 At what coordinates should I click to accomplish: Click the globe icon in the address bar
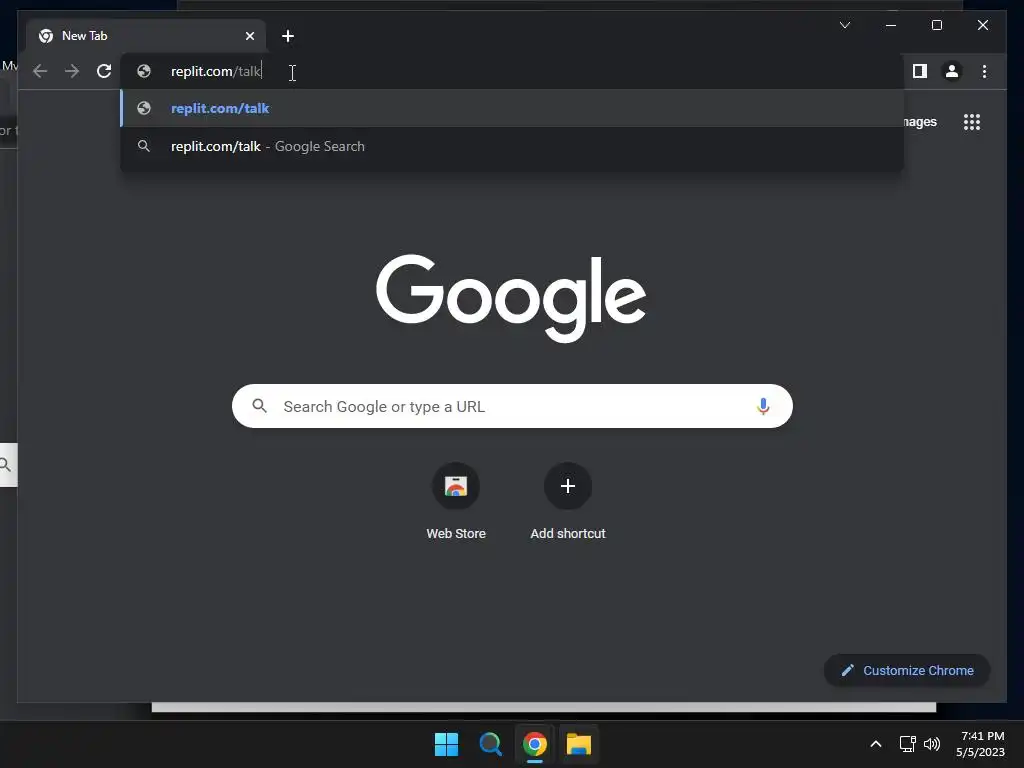[144, 71]
